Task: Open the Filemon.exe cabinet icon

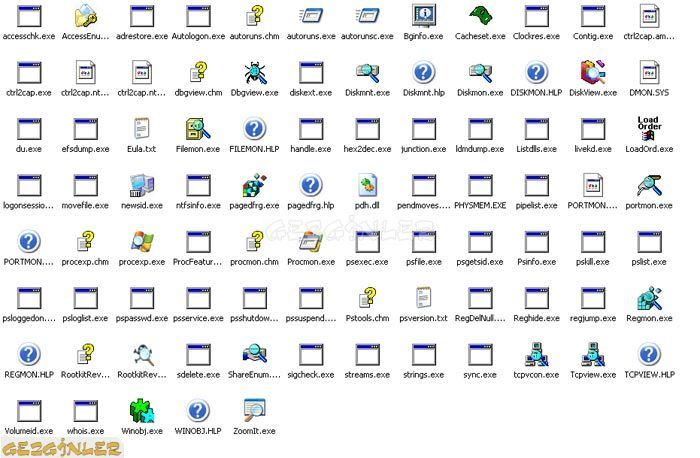Action: point(198,129)
